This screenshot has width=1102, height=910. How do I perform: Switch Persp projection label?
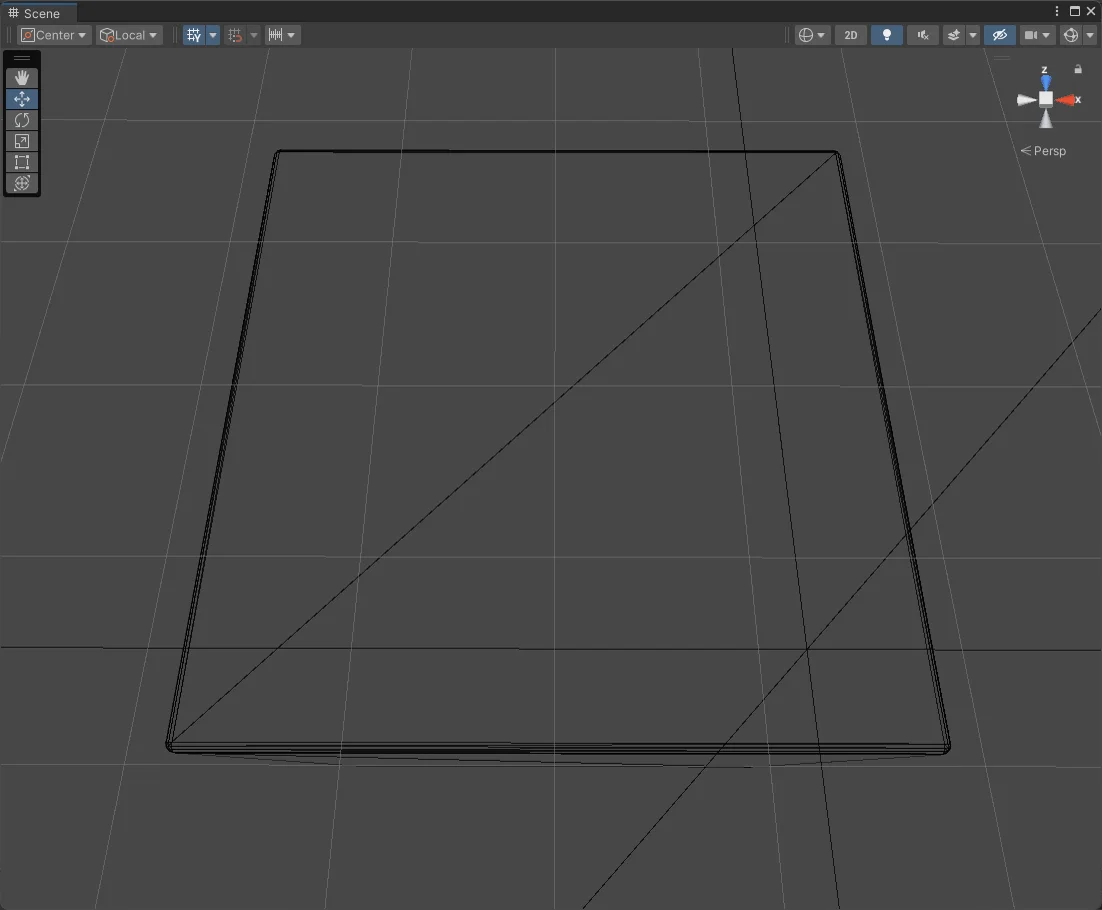(1043, 151)
